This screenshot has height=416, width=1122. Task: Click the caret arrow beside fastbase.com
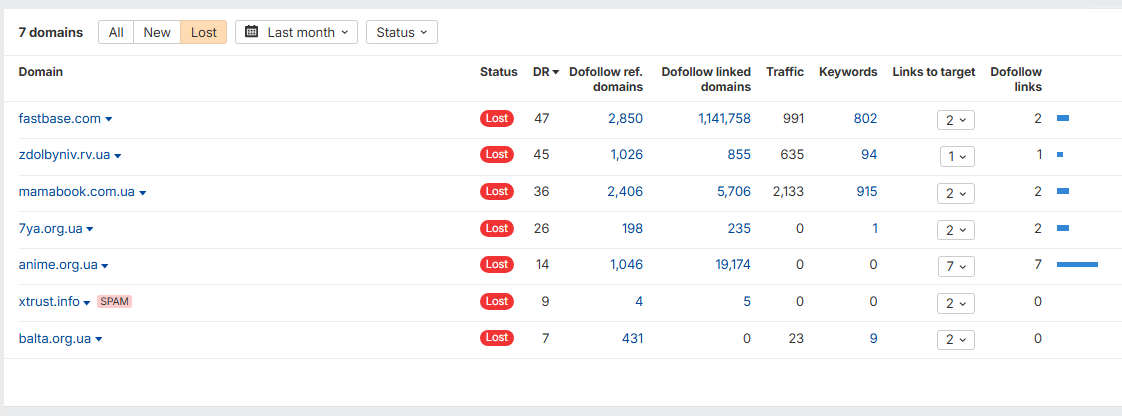[x=109, y=120]
